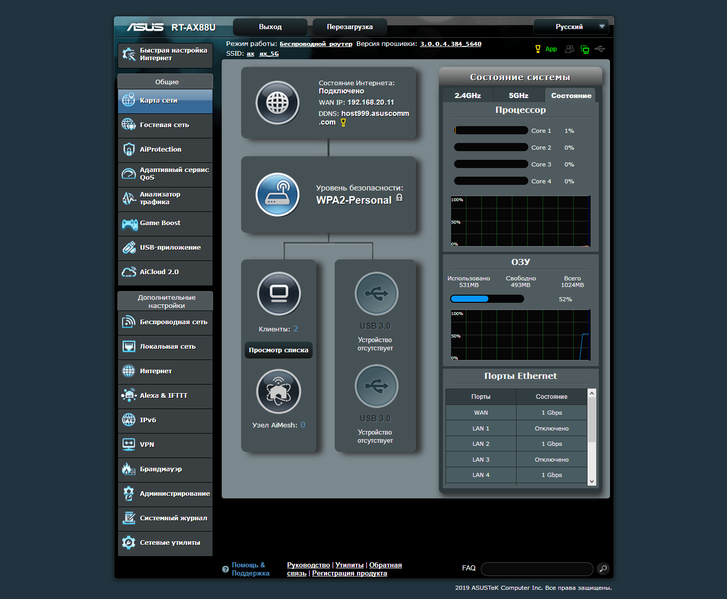
Task: Open the Русский language dropdown
Action: pyautogui.click(x=571, y=26)
